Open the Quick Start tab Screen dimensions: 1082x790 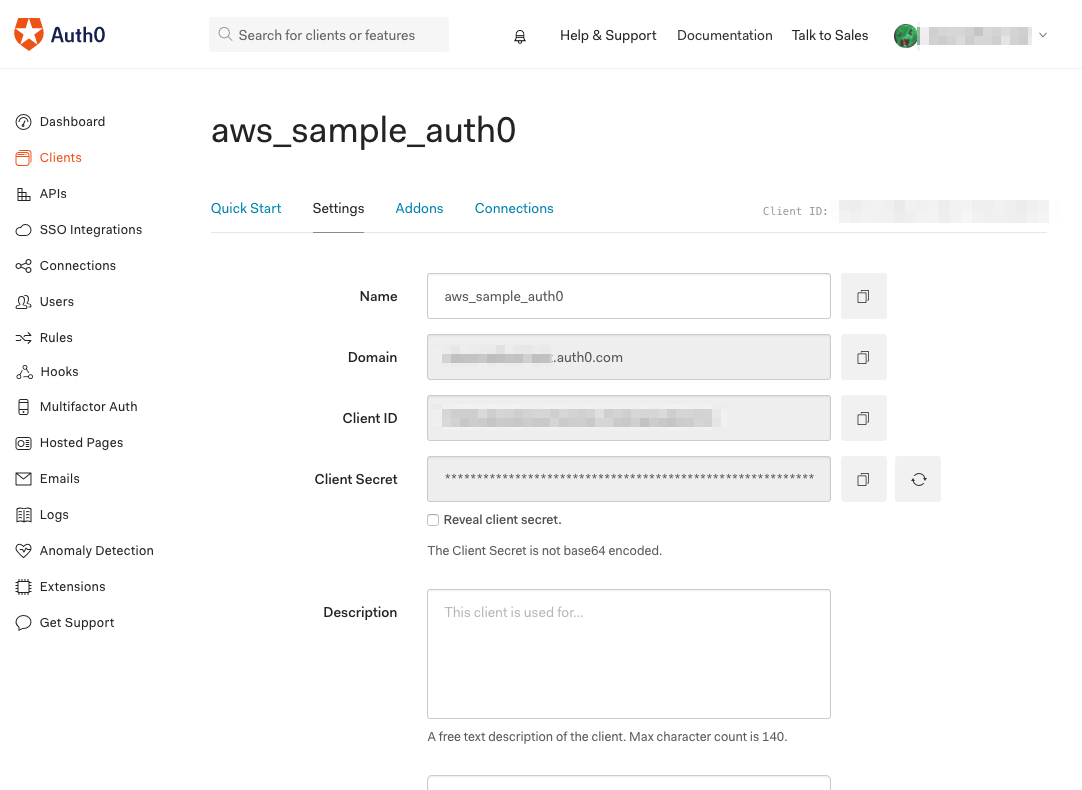tap(246, 208)
